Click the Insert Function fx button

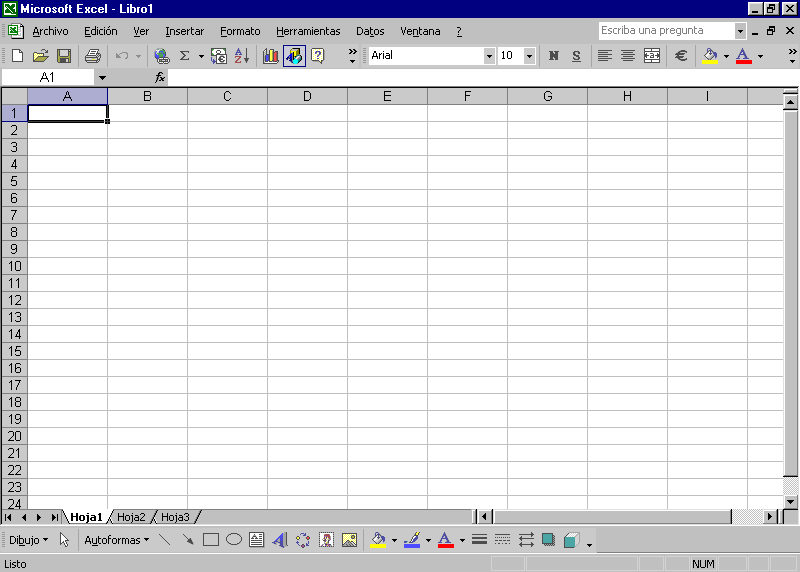160,78
